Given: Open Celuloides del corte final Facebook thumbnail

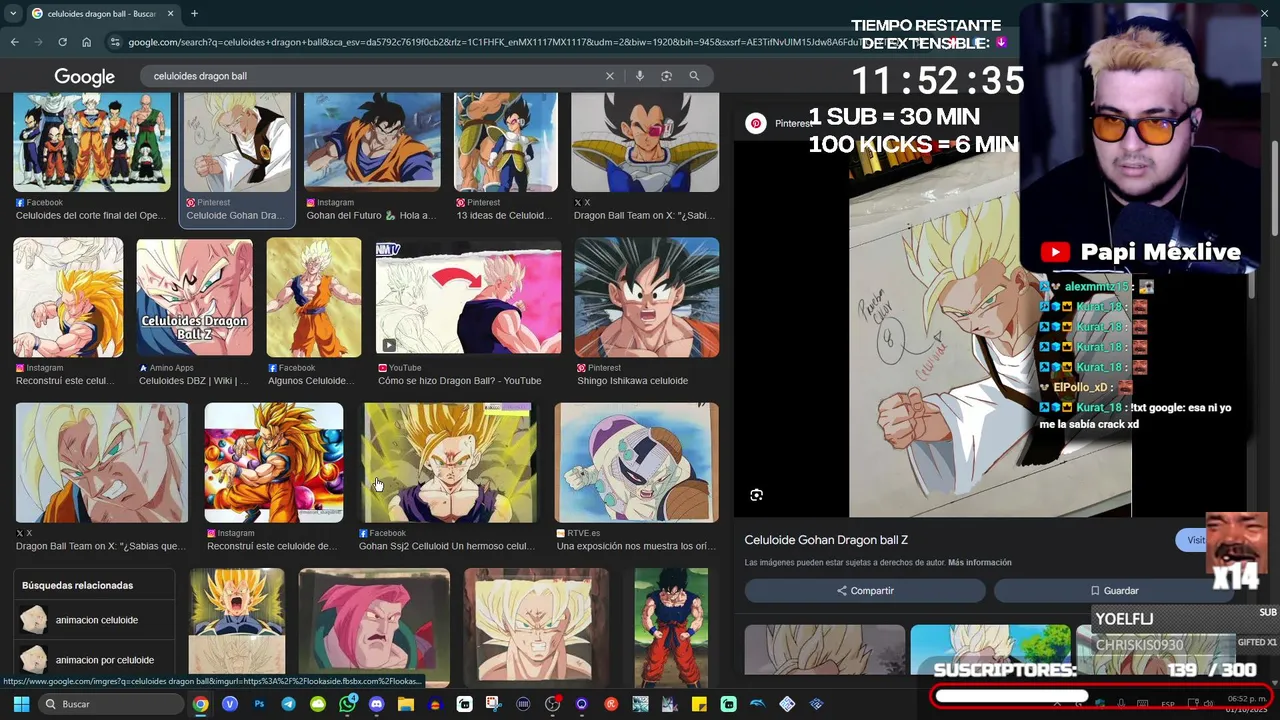Looking at the screenshot, I should 92,142.
